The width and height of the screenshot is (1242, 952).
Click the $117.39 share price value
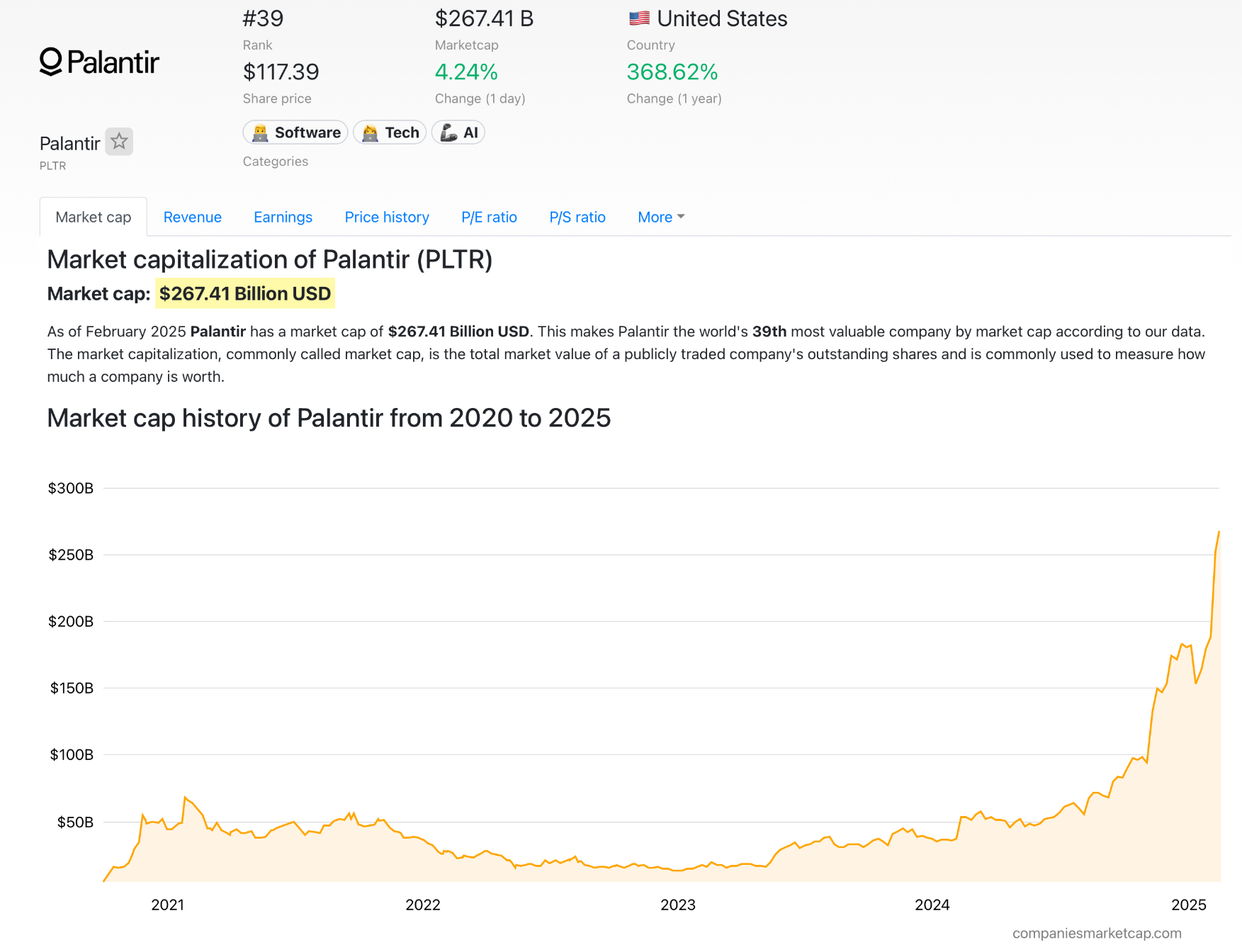tap(281, 72)
